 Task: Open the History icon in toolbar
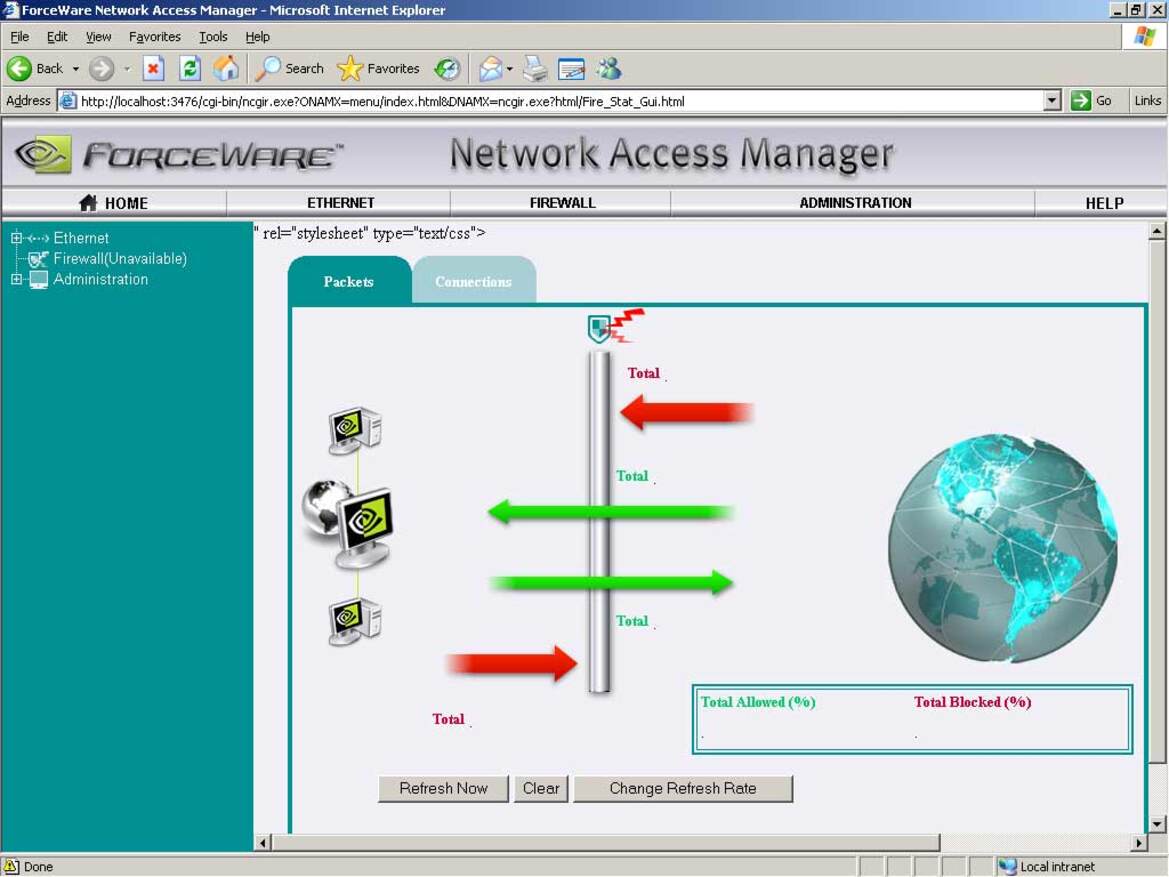[447, 69]
